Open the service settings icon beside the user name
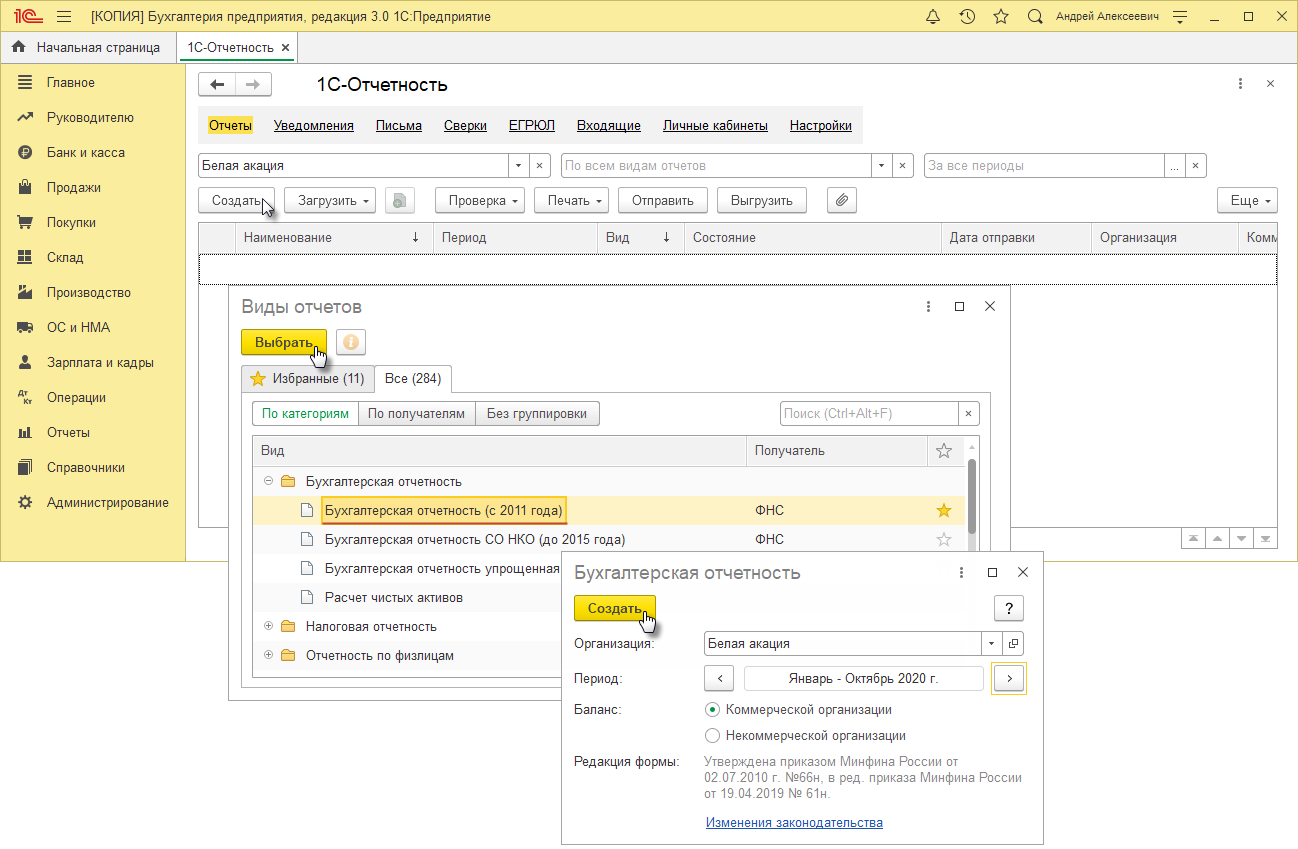Image resolution: width=1298 pixels, height=849 pixels. (1180, 17)
